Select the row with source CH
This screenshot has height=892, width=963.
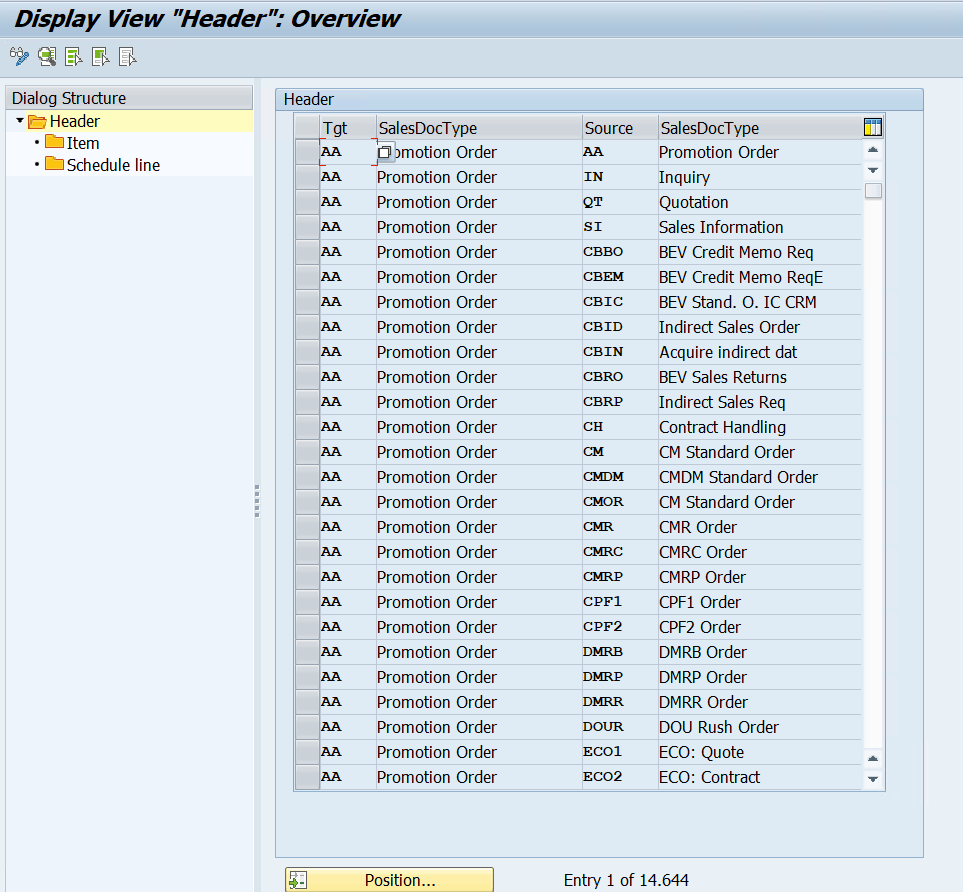tap(307, 427)
